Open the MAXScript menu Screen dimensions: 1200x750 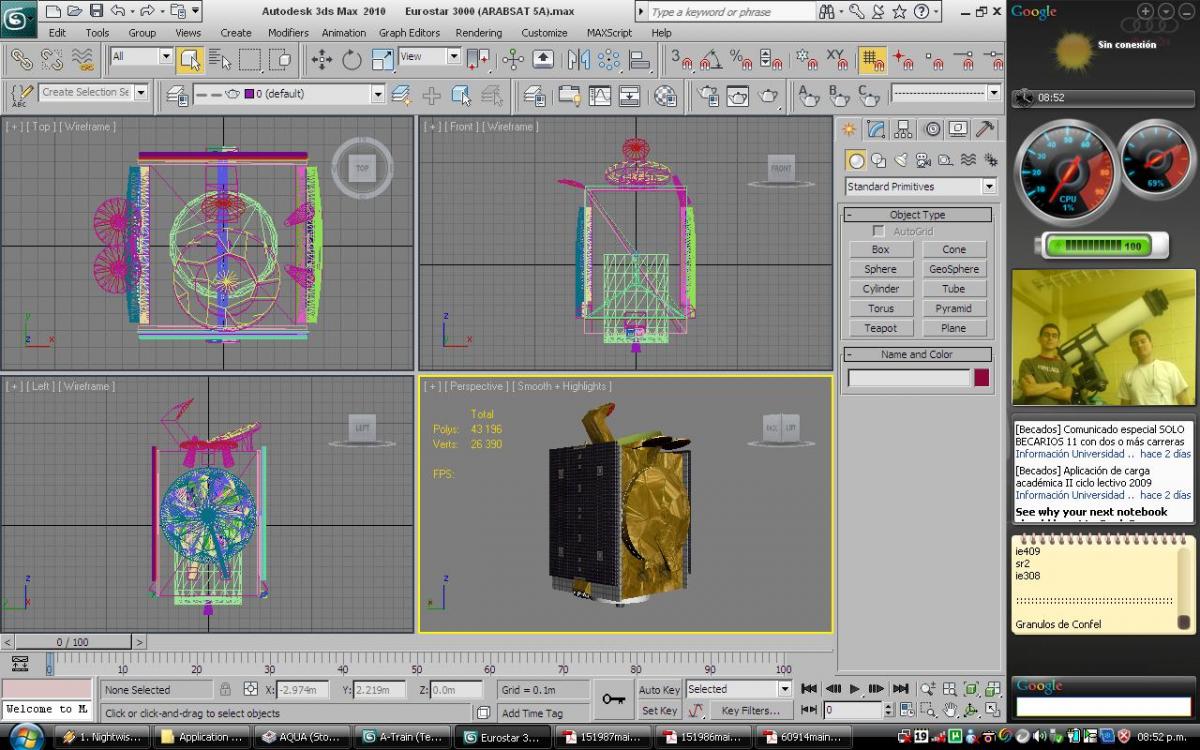(609, 32)
